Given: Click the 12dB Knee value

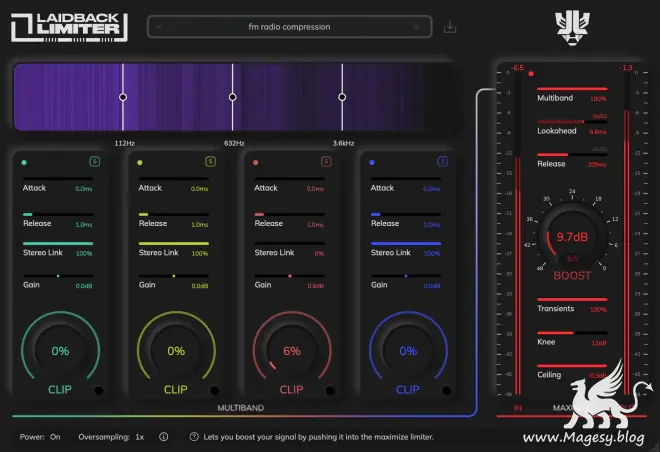Looking at the screenshot, I should pos(599,343).
